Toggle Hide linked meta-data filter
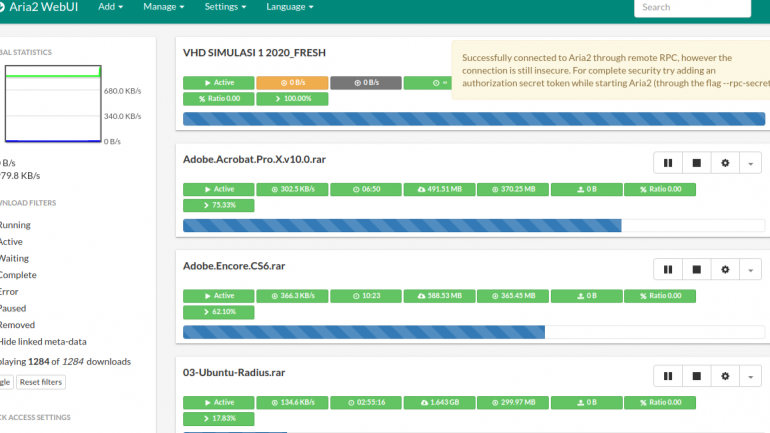 pyautogui.click(x=43, y=342)
